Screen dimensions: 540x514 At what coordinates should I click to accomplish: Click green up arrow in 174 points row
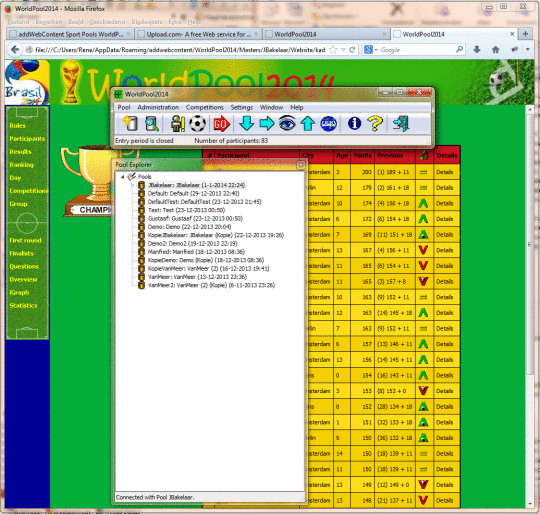point(423,203)
